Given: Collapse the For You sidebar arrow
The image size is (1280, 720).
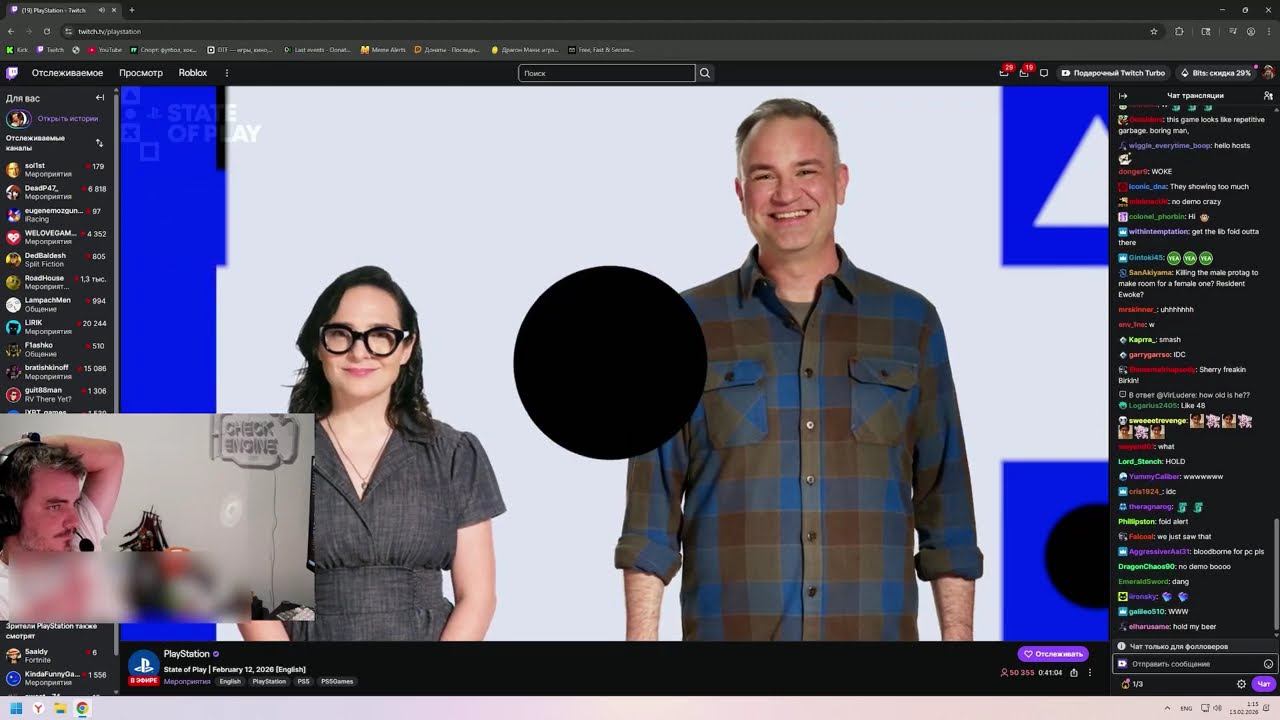Looking at the screenshot, I should click(x=100, y=98).
